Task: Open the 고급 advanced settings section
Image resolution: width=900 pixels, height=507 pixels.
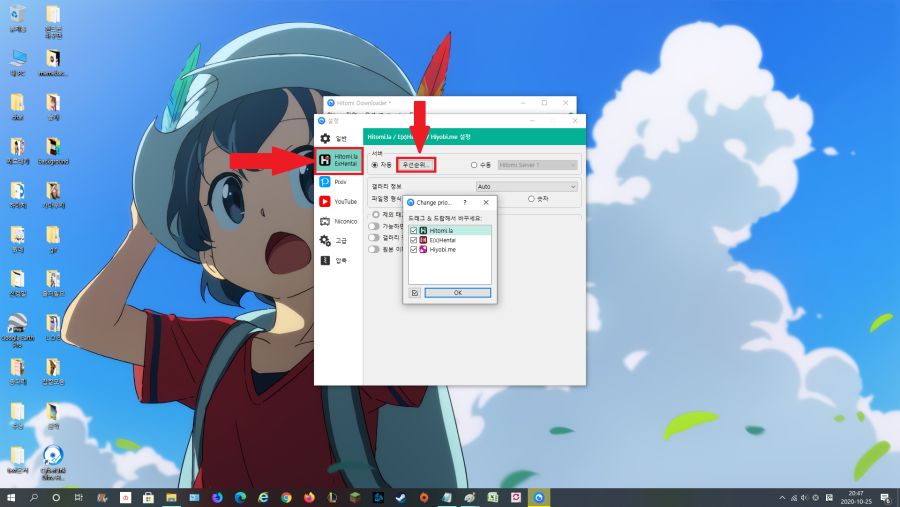Action: point(339,241)
